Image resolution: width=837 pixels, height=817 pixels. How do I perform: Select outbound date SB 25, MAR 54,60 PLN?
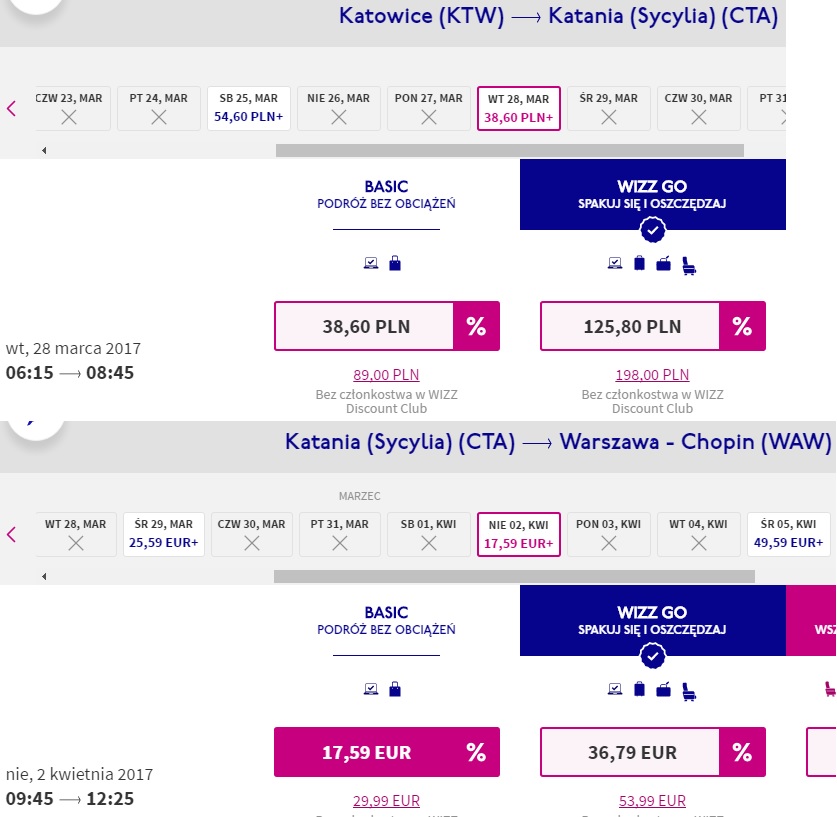tap(249, 108)
